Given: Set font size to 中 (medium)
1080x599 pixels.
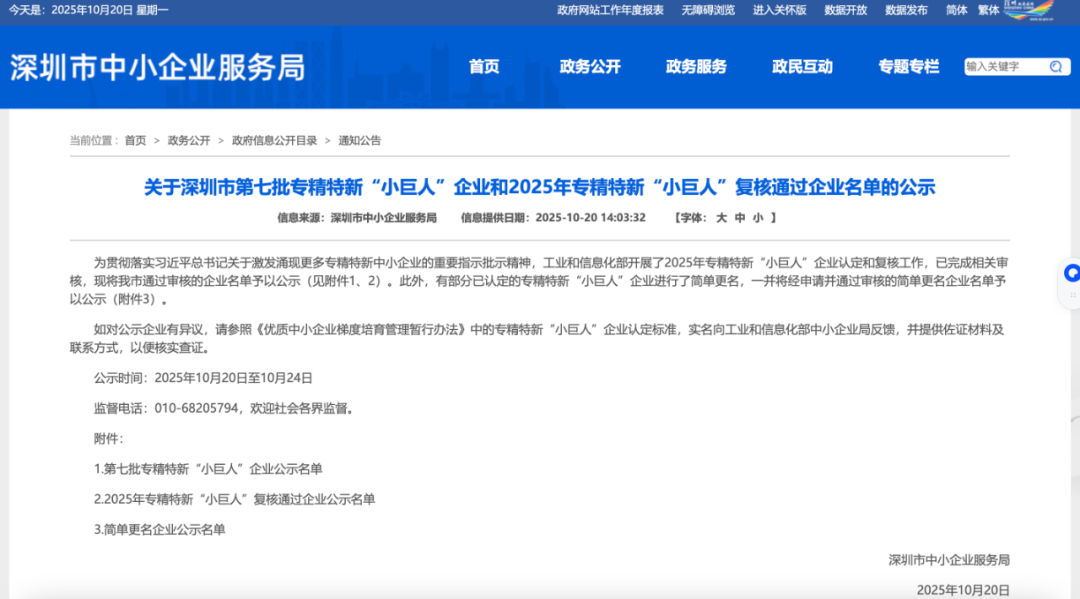Looking at the screenshot, I should coord(739,217).
